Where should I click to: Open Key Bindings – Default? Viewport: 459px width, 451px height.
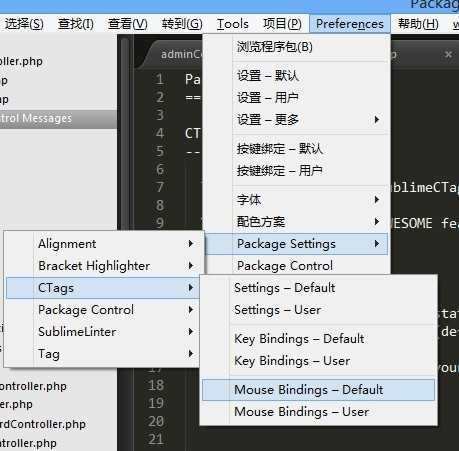318,339
